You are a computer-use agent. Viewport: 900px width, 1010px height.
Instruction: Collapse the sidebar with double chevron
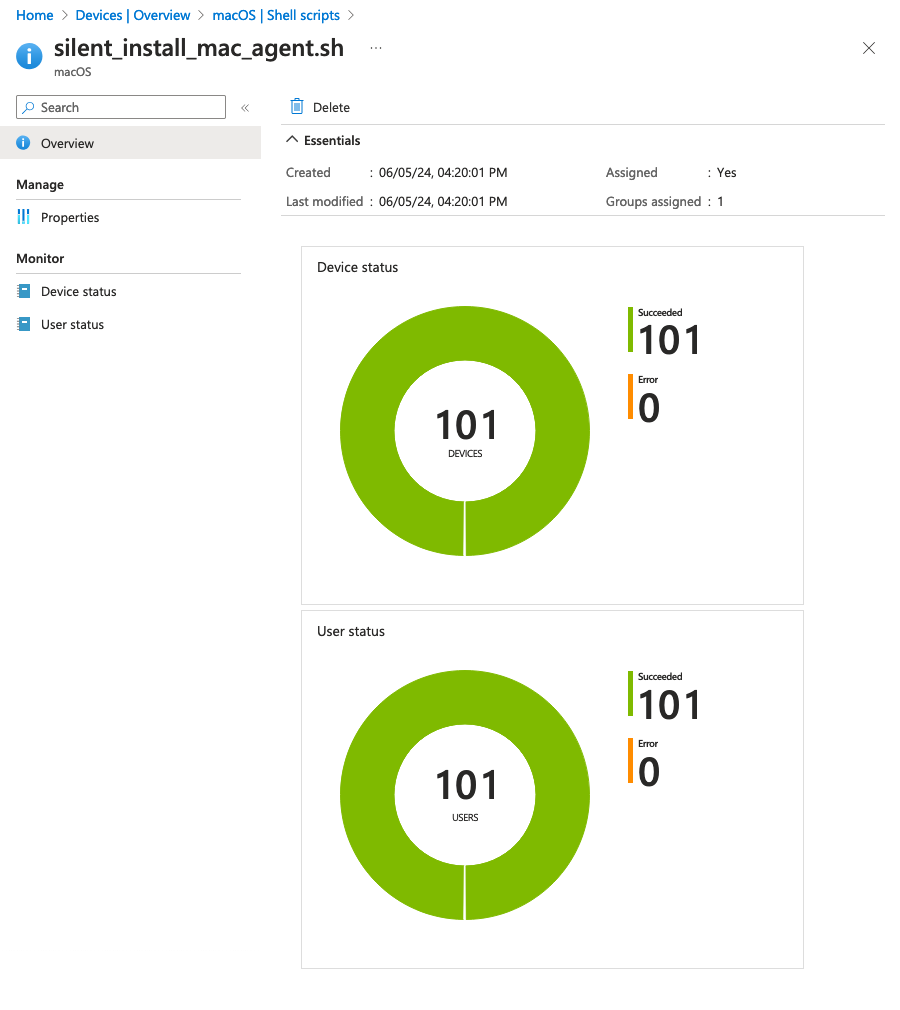coord(245,108)
